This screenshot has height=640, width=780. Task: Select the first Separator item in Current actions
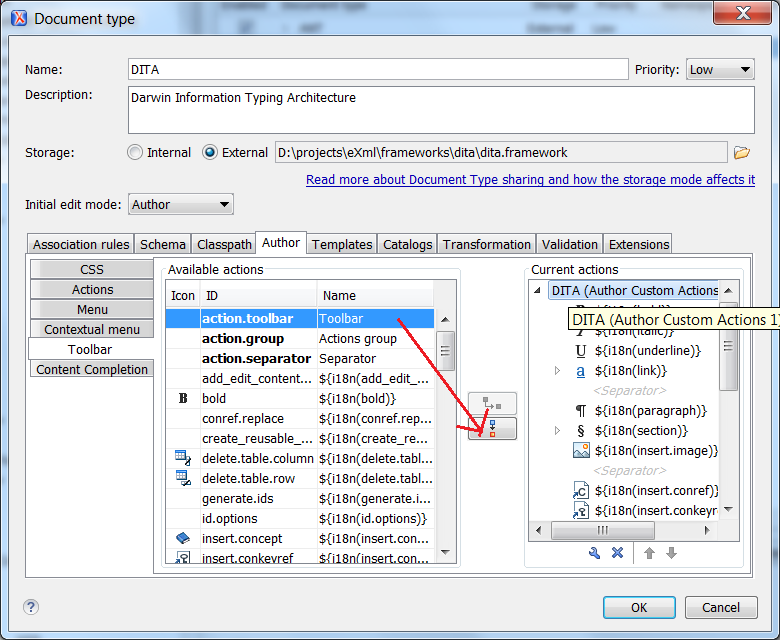(x=629, y=391)
